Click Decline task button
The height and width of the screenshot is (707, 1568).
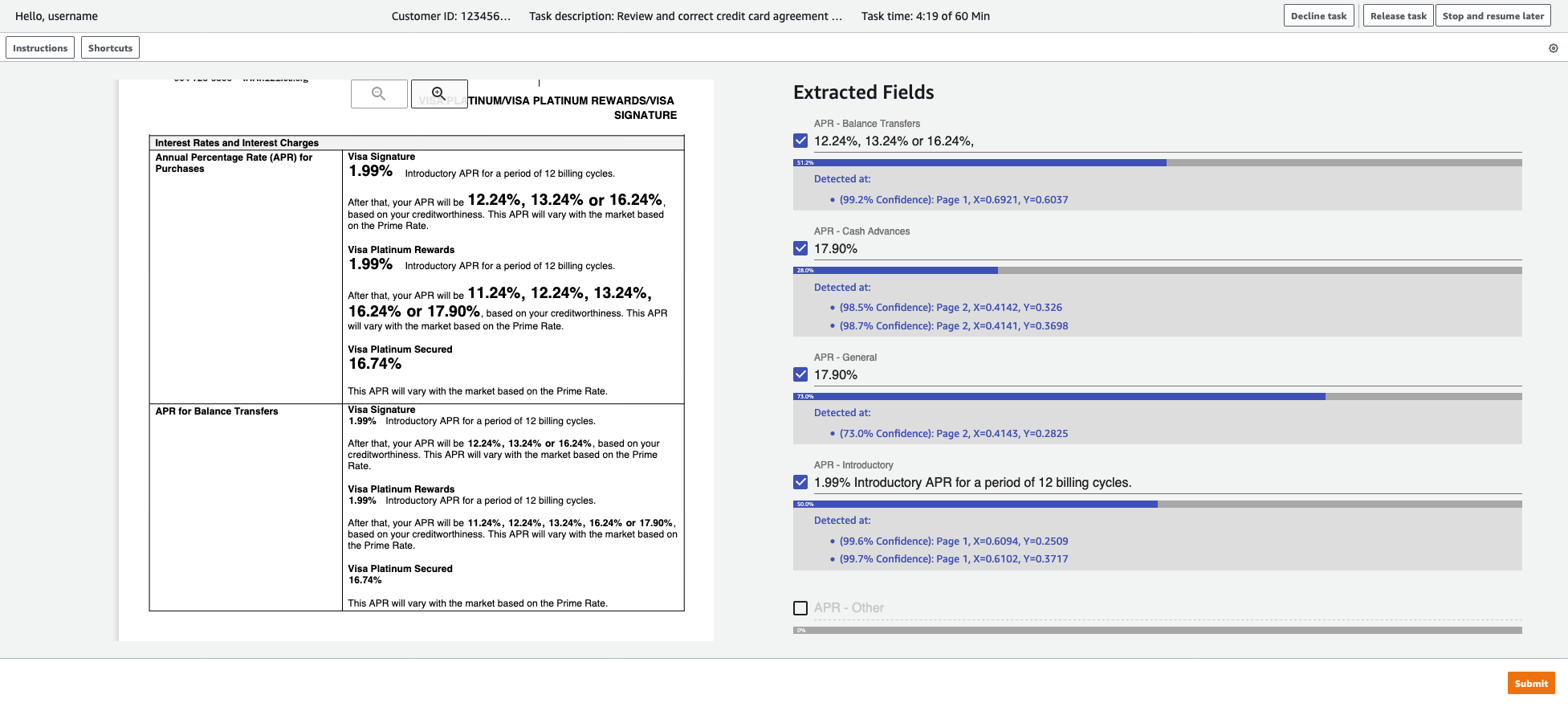1319,16
